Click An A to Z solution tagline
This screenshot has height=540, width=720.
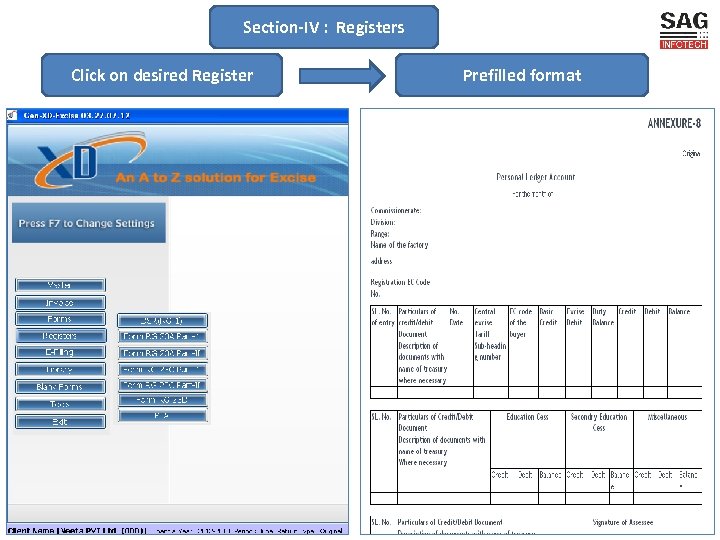[x=216, y=178]
